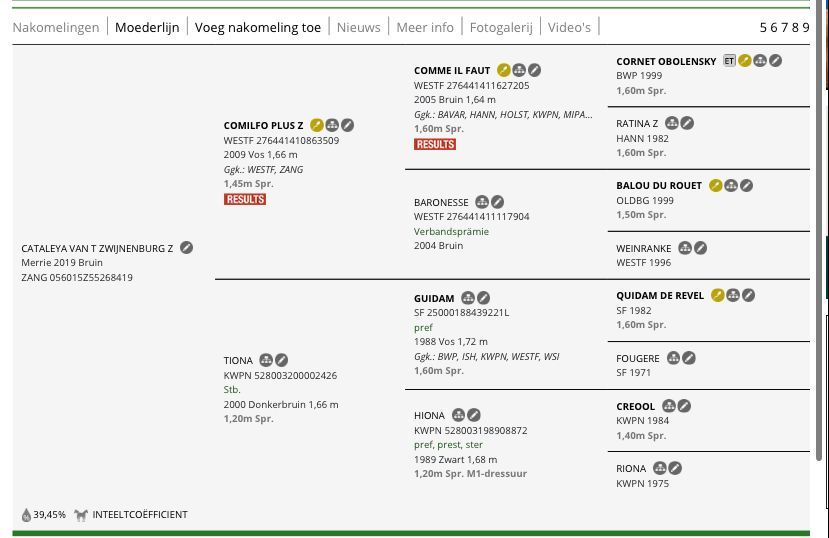Open pedigree tree icon for Fougere

point(673,358)
